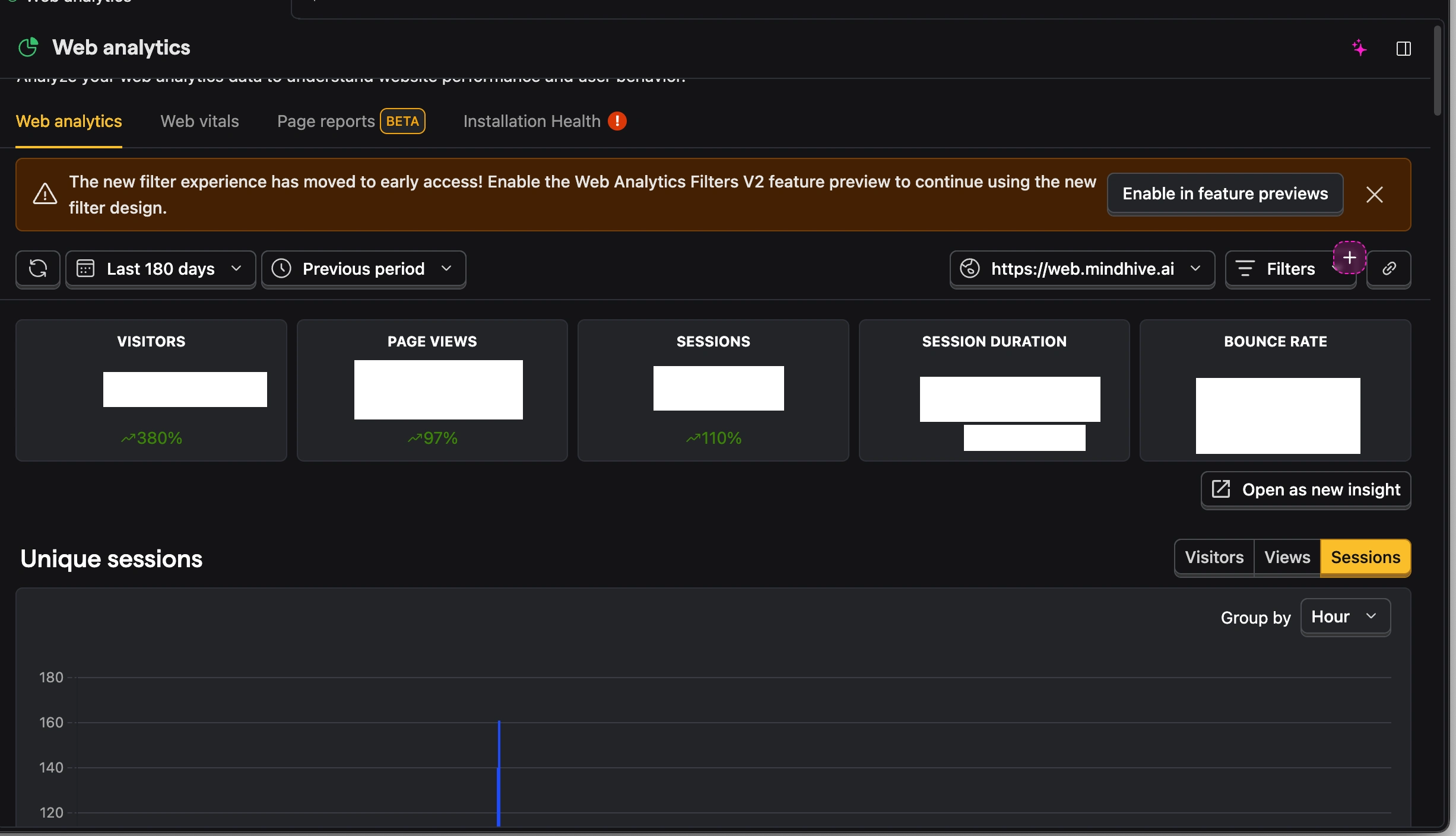The width and height of the screenshot is (1456, 836).
Task: Switch chart to Views
Action: click(x=1287, y=557)
